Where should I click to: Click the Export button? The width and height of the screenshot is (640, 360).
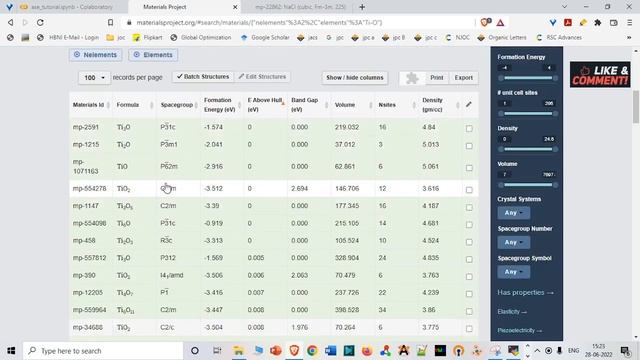(464, 78)
